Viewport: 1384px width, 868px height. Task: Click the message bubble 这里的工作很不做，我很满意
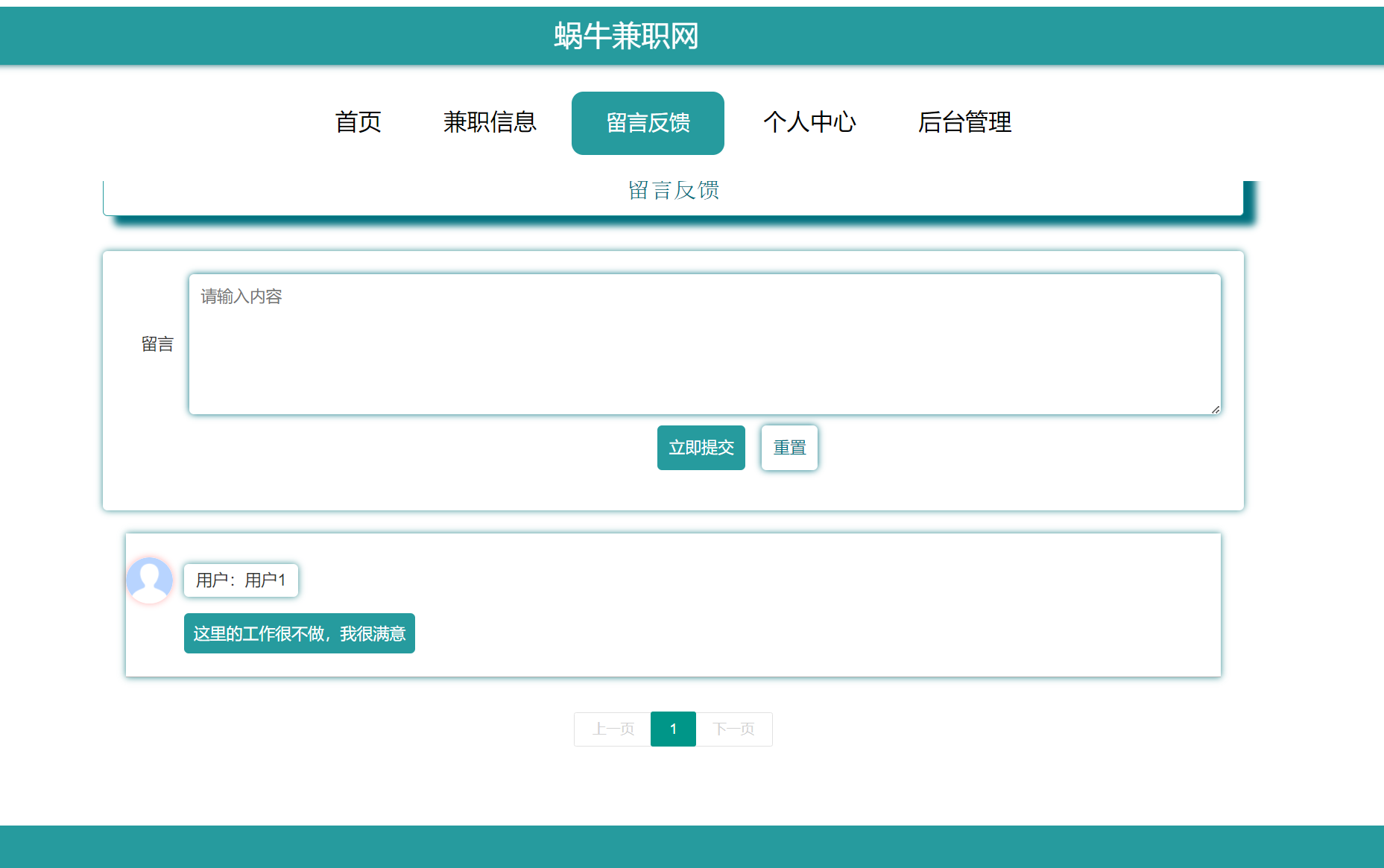click(299, 633)
